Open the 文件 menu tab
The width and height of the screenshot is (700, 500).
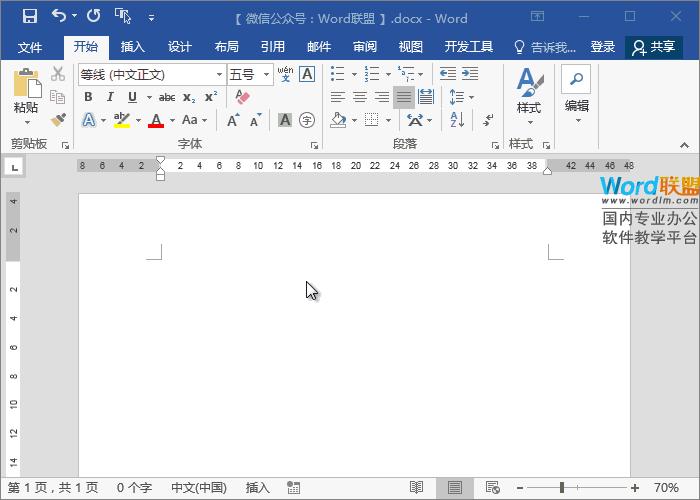pos(30,47)
